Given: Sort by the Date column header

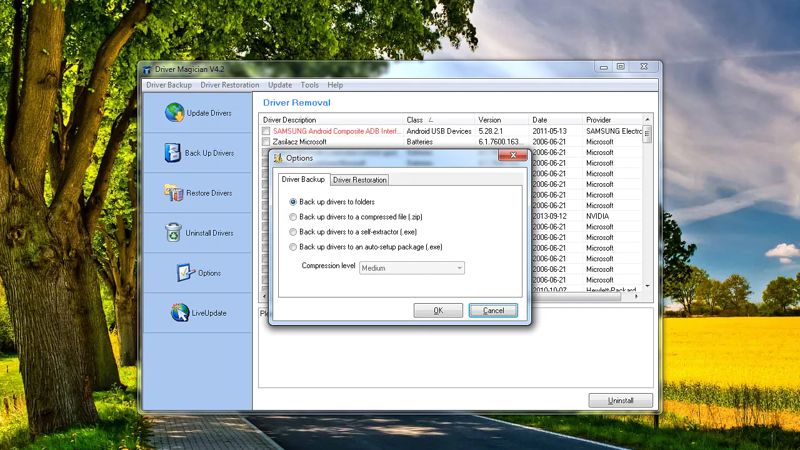Looking at the screenshot, I should [x=555, y=120].
